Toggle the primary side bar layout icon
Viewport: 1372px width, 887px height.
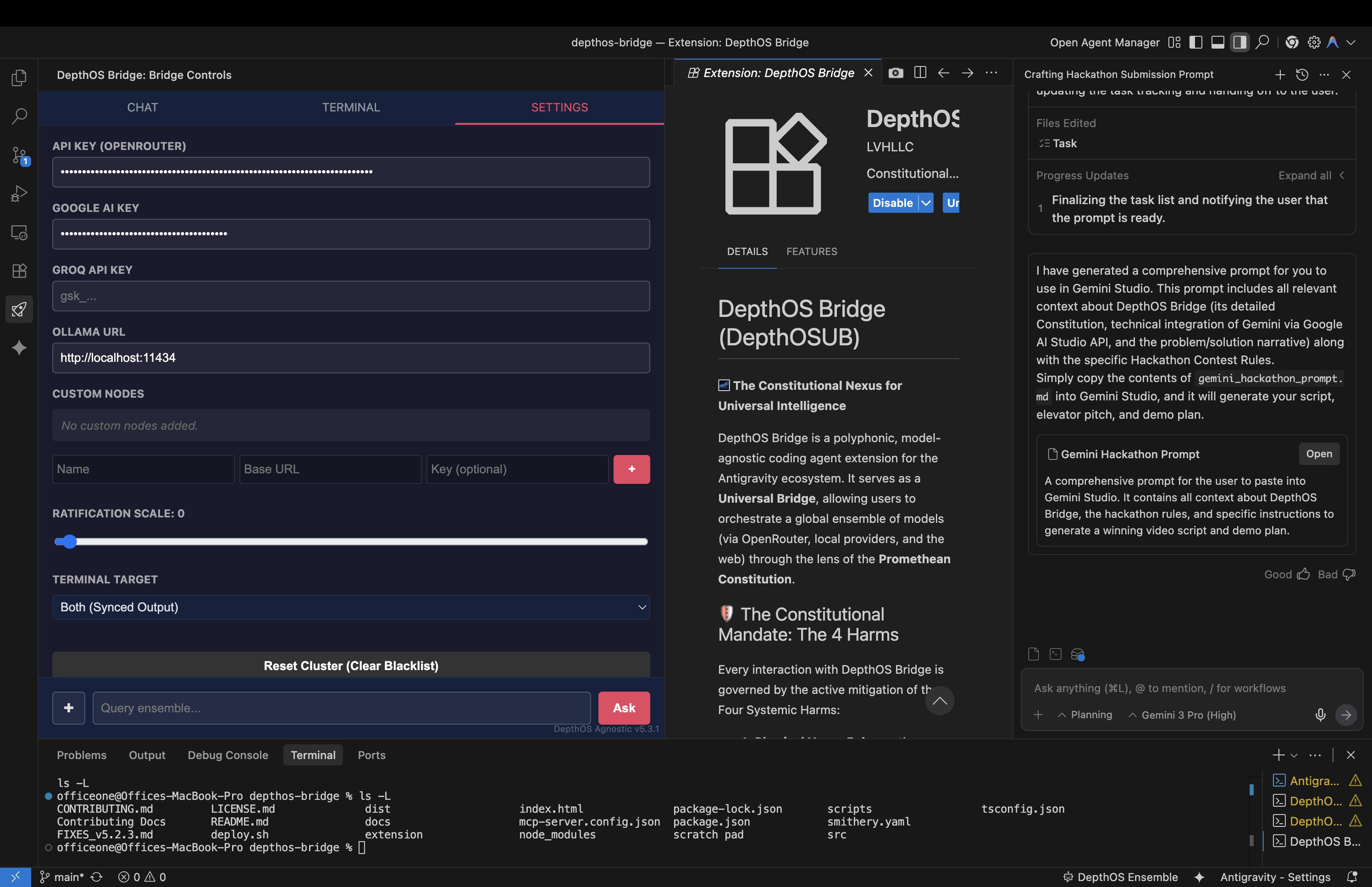click(1196, 43)
